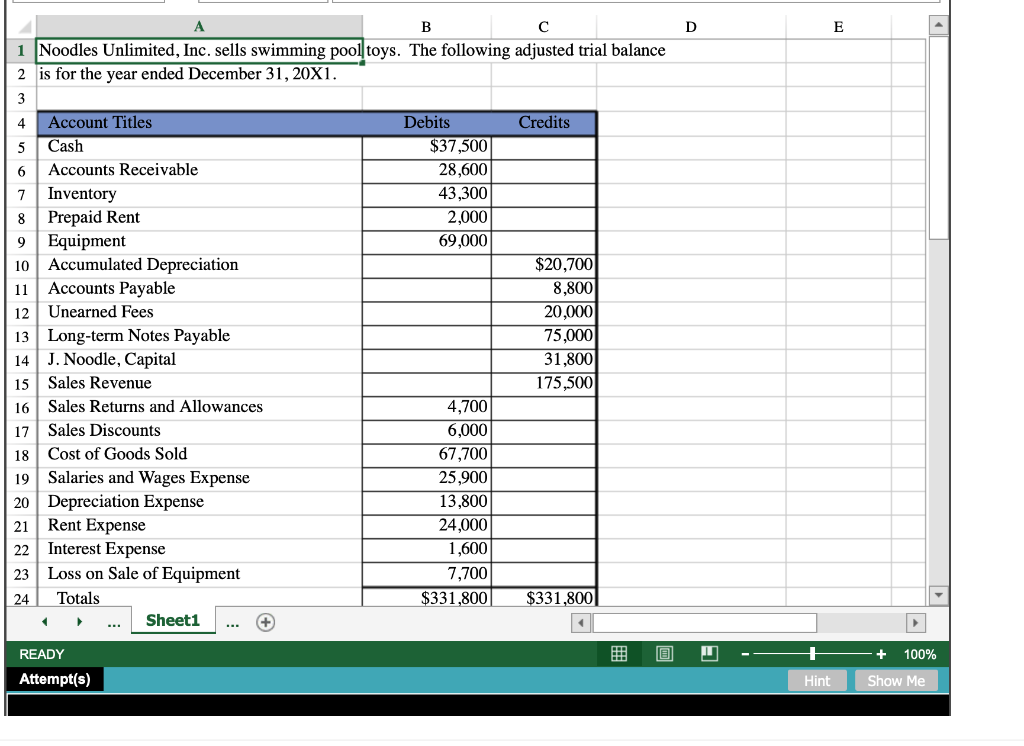Click the 100% zoom level indicator
Screen dimensions: 1024x746
coord(919,654)
